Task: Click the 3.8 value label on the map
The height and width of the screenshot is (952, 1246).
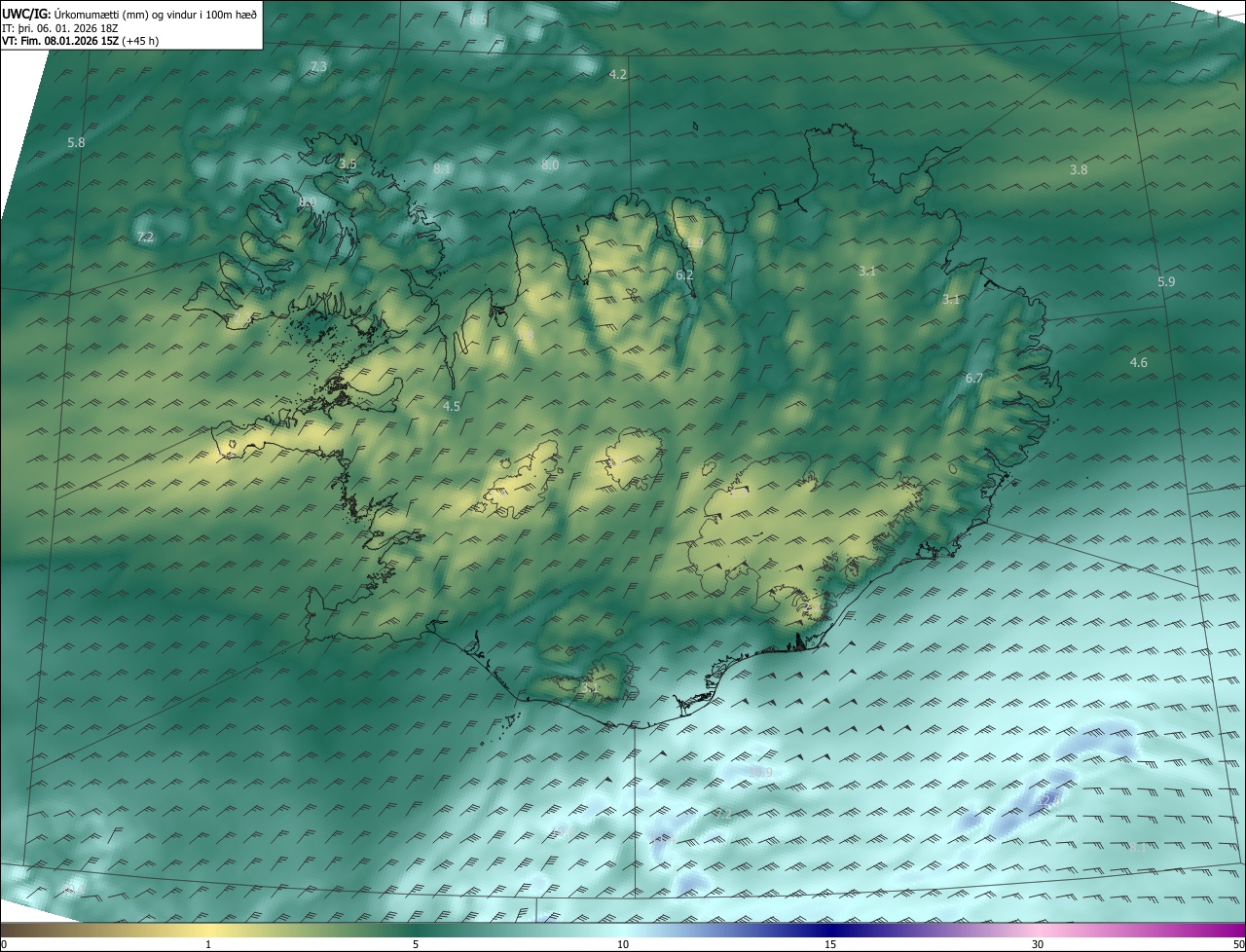Action: [1079, 169]
